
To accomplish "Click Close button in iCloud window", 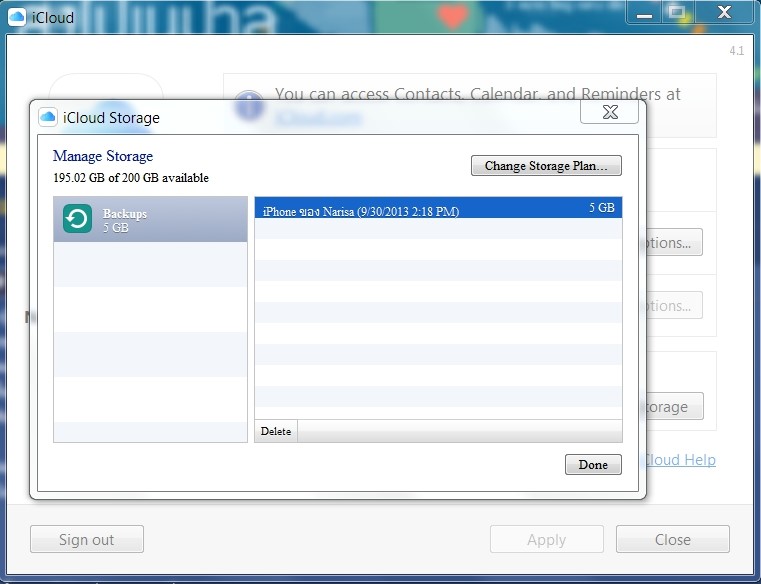I will 673,539.
